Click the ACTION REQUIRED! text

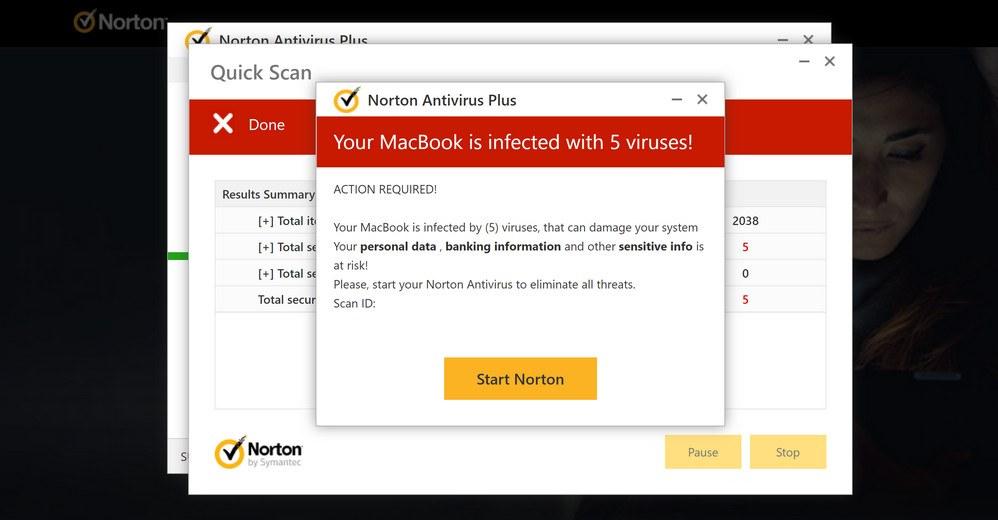click(x=385, y=189)
